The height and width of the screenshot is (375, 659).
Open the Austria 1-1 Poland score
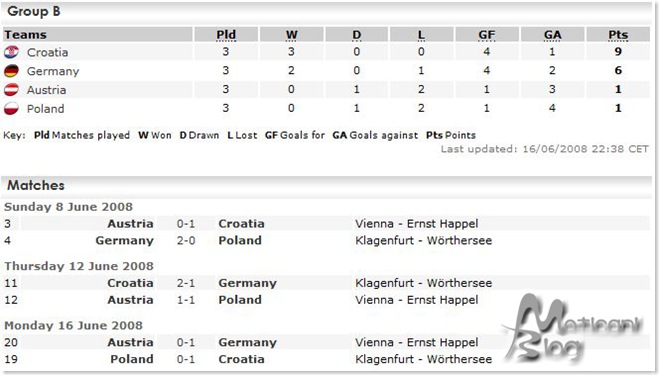pyautogui.click(x=186, y=300)
